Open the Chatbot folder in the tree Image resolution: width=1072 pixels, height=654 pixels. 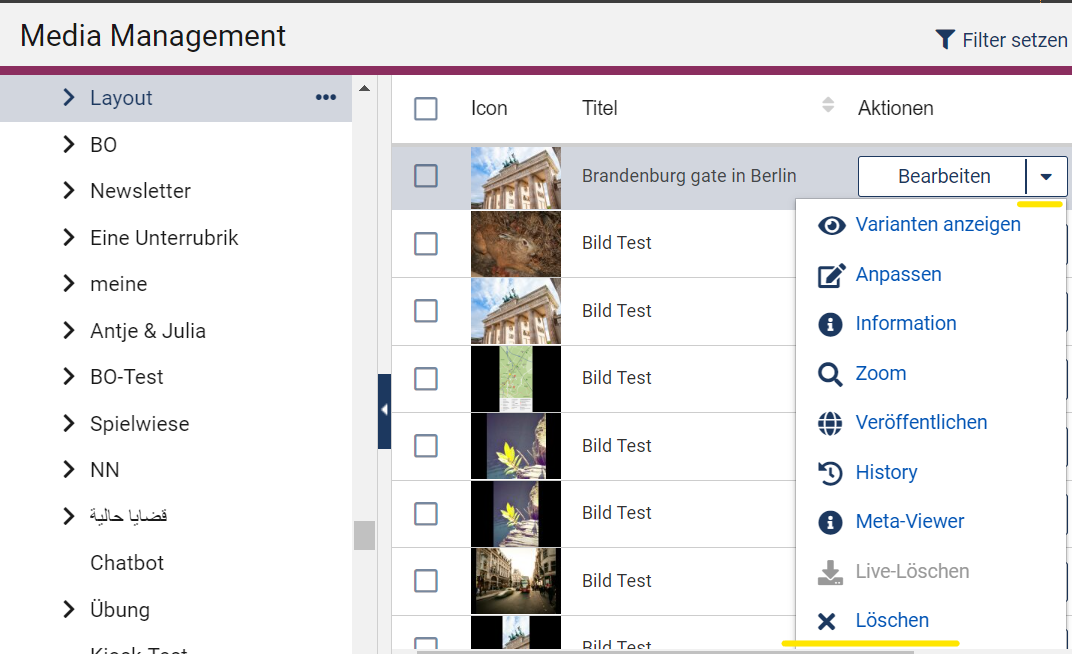127,563
